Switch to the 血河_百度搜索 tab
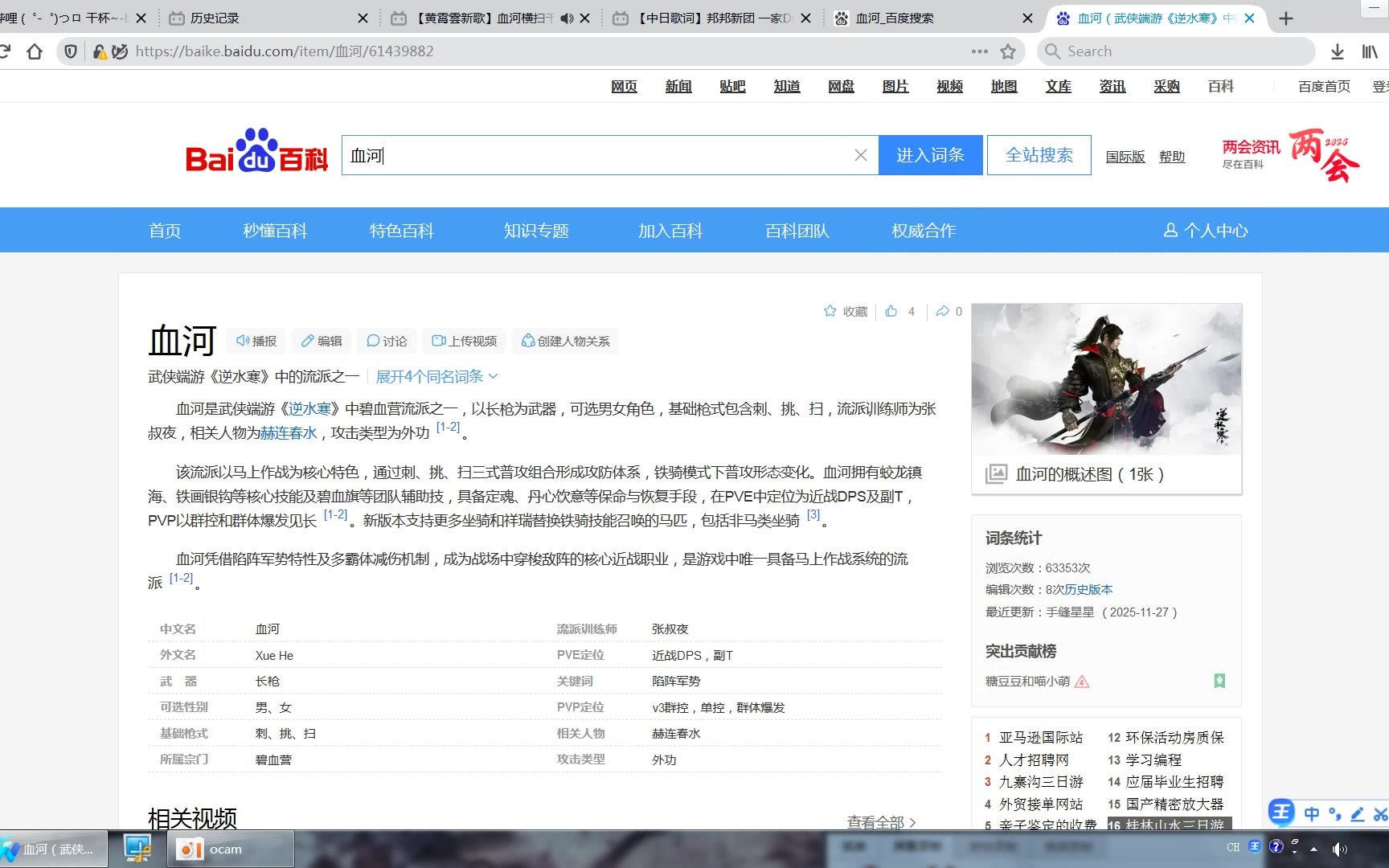1389x868 pixels. pyautogui.click(x=894, y=18)
